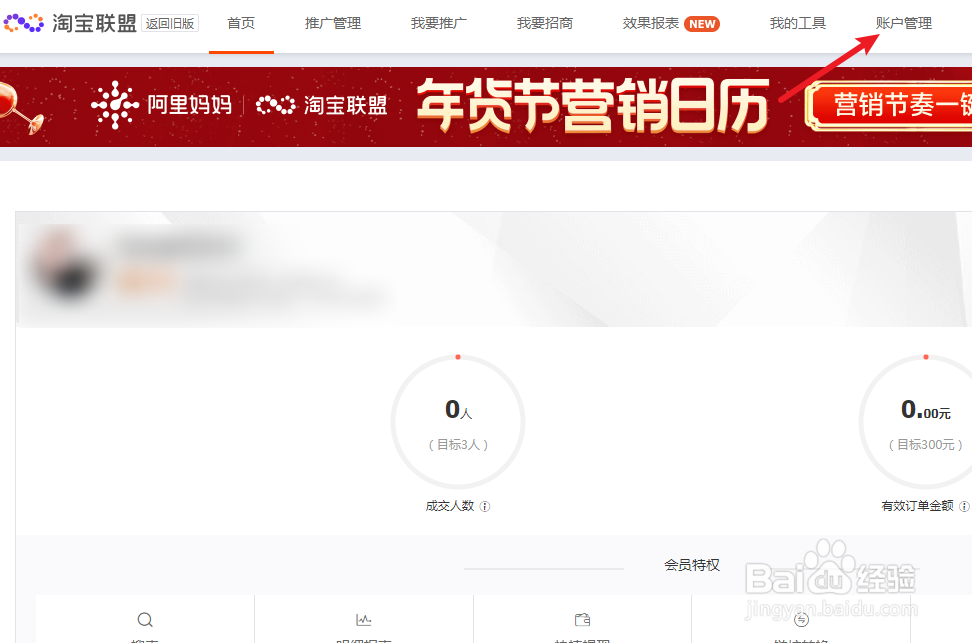The image size is (972, 643).
Task: Switch to the 首页 tab
Action: click(x=240, y=23)
